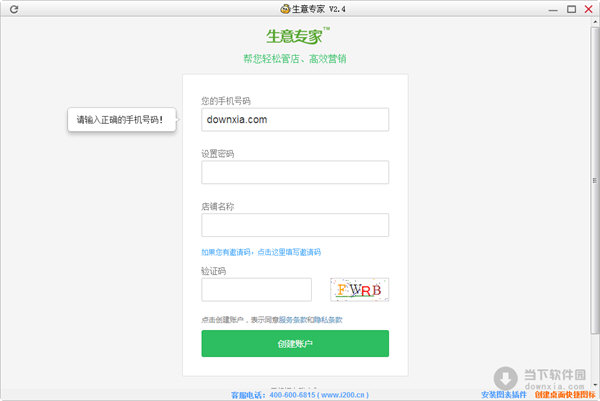Focus the 验证码 captcha input field
This screenshot has width=600, height=401.
tap(256, 290)
